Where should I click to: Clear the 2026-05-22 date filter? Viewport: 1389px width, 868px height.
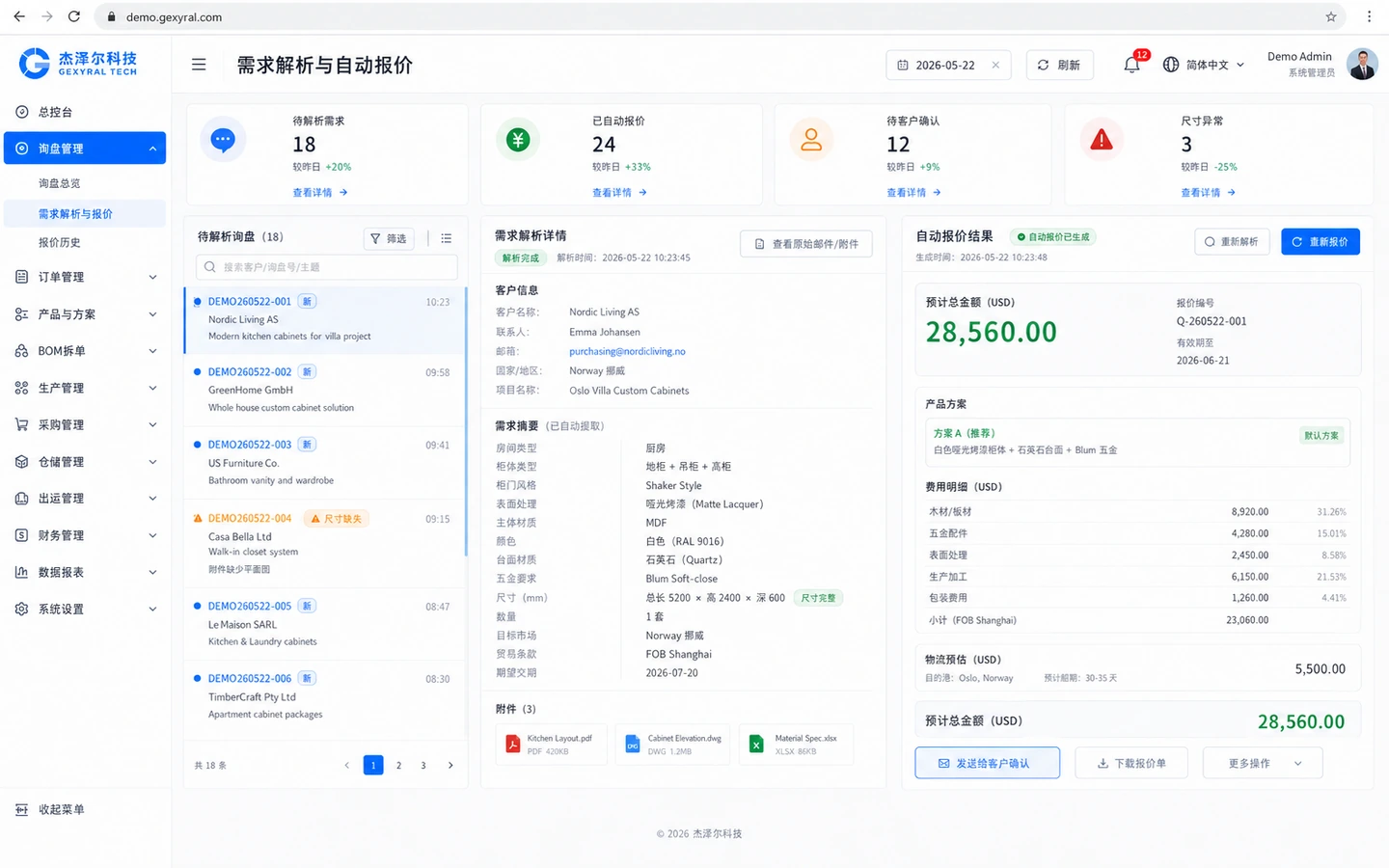click(995, 65)
